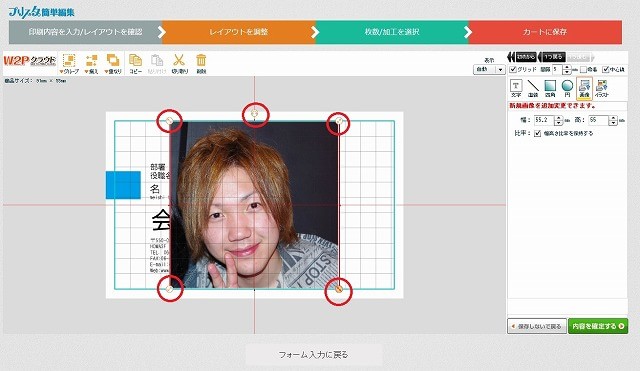Click the large 会 text on card
640x371 pixels.
pos(161,220)
